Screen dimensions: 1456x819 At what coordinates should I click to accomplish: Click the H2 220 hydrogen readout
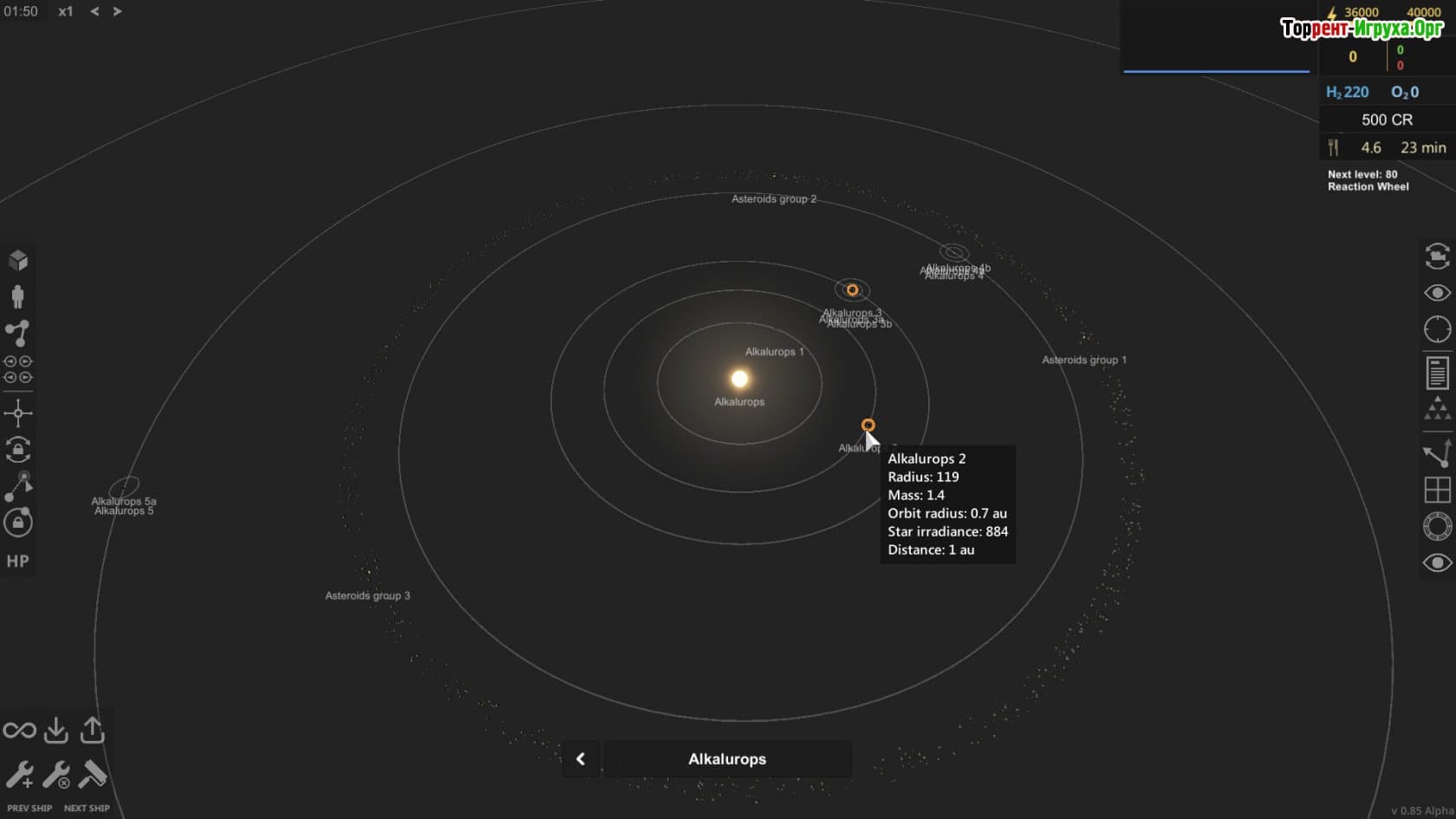[x=1348, y=92]
